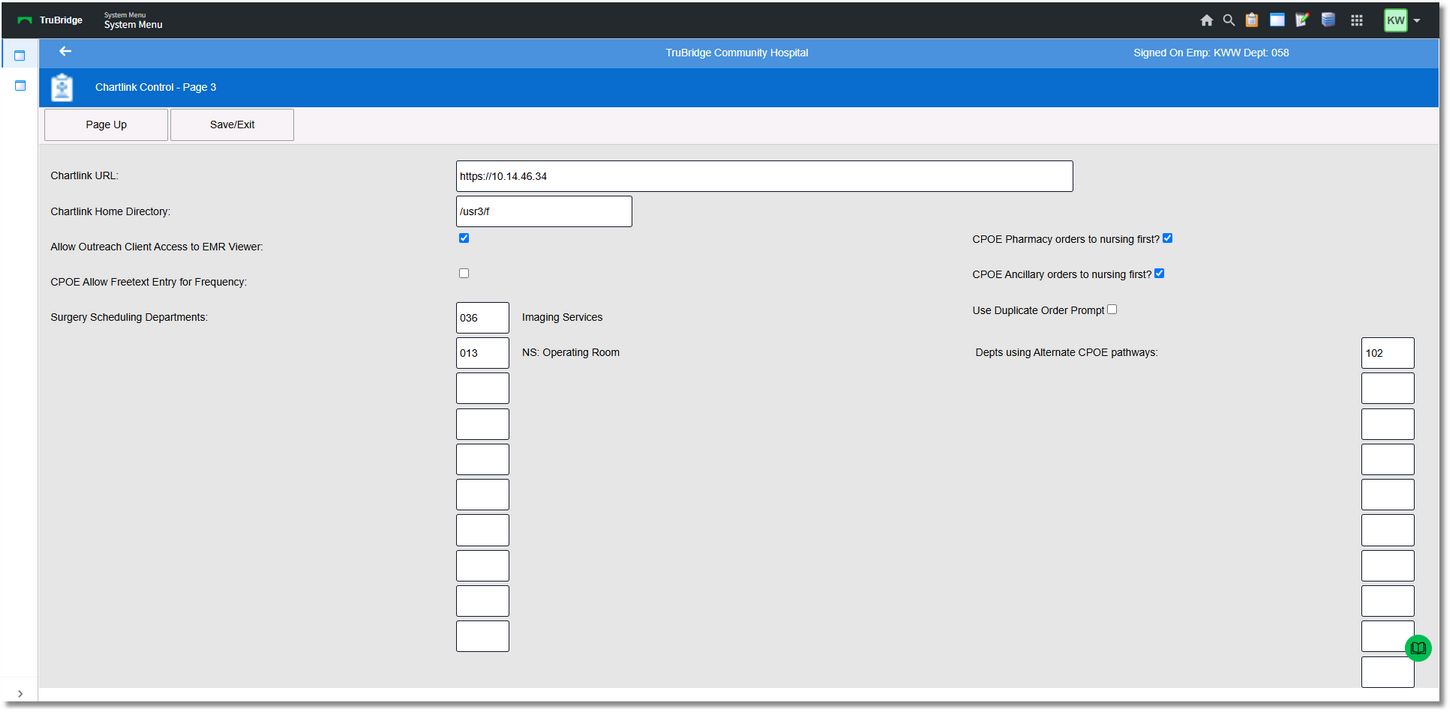Click the Page Up button
Viewport: 1450px width, 712px height.
(106, 125)
